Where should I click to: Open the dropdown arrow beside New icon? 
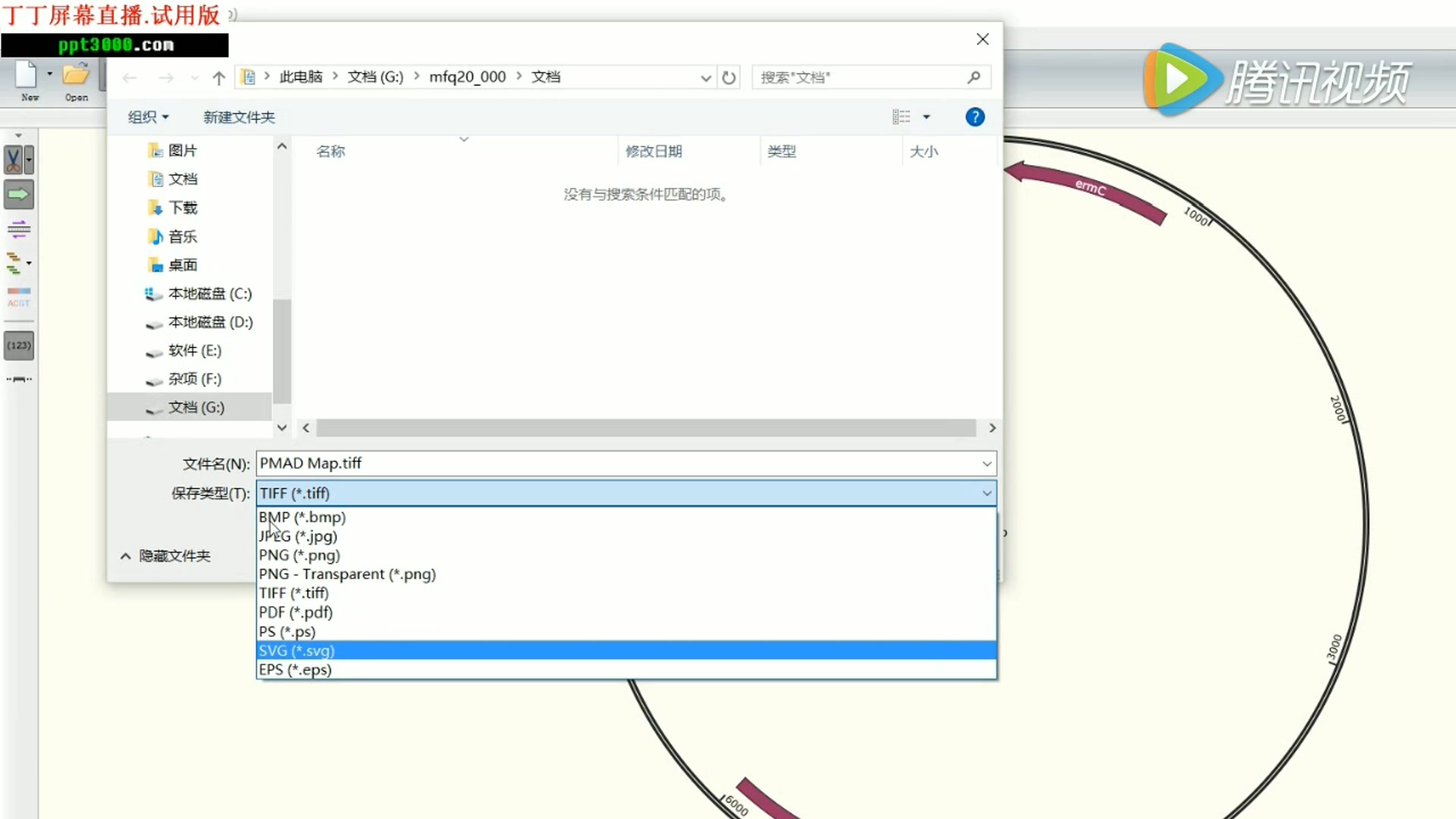(x=49, y=74)
